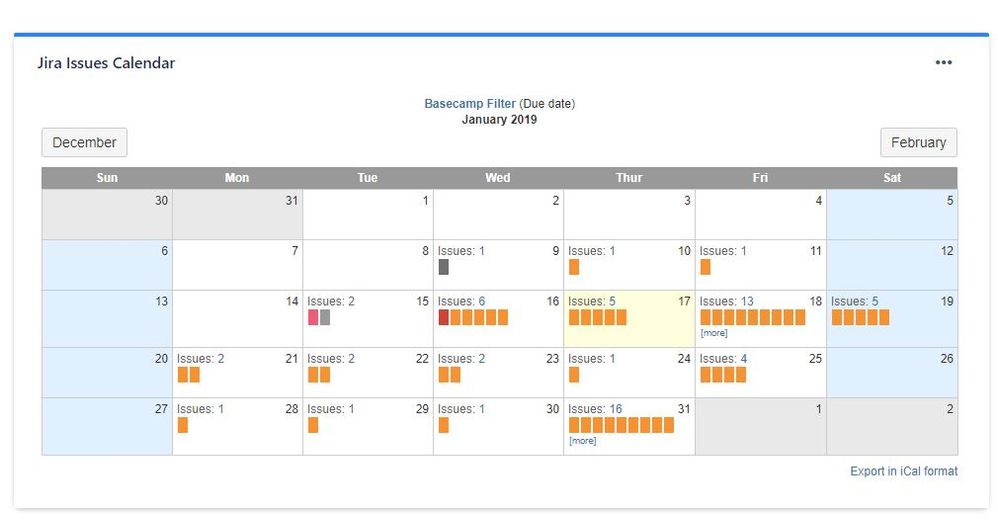Viewport: 998px width, 520px height.
Task: Open the gadget options ellipsis menu
Action: point(943,62)
